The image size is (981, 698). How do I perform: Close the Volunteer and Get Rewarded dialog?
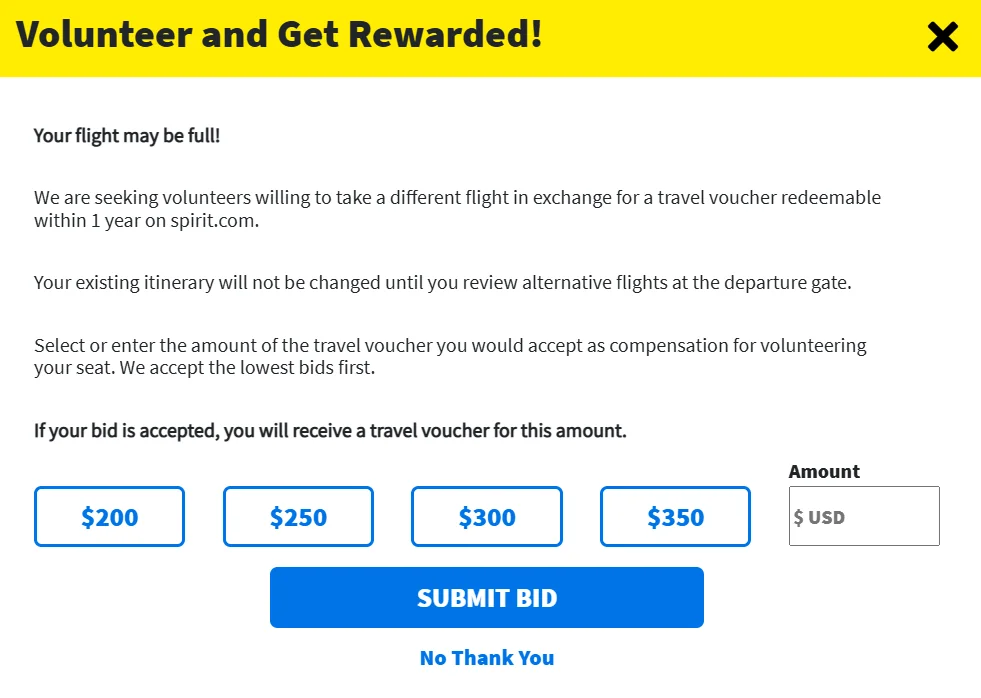[x=942, y=37]
